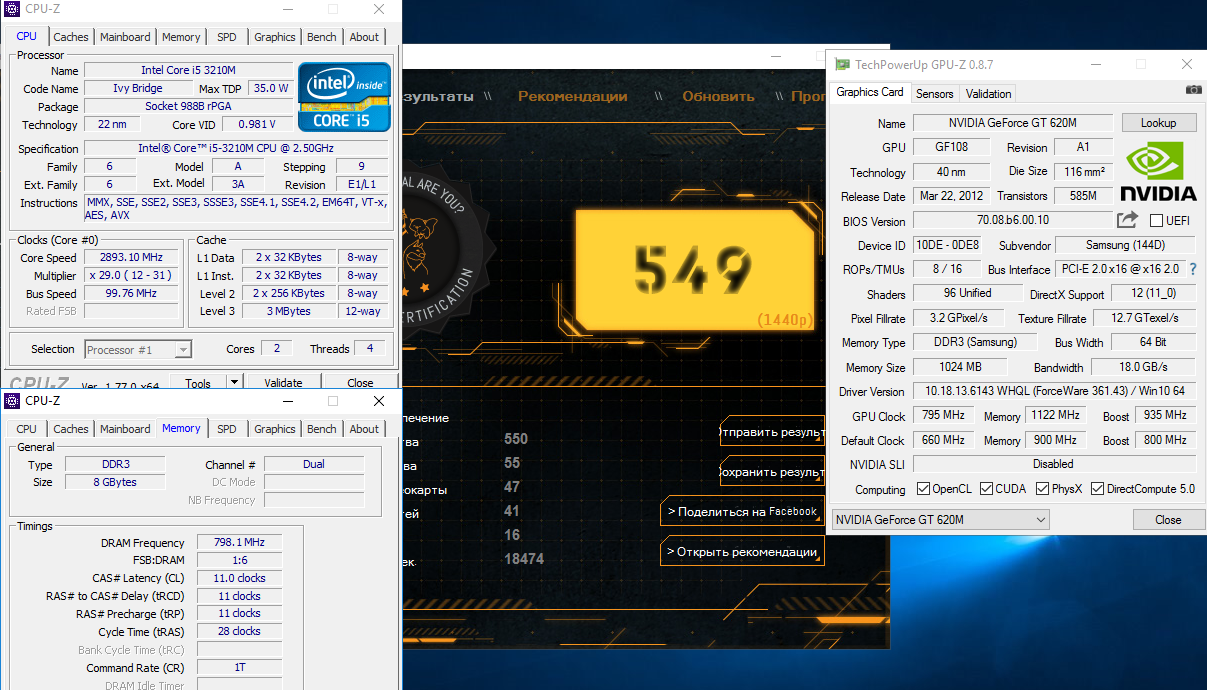Open Mainboard tab in CPU-Z memory window
The width and height of the screenshot is (1207, 690).
coord(126,429)
